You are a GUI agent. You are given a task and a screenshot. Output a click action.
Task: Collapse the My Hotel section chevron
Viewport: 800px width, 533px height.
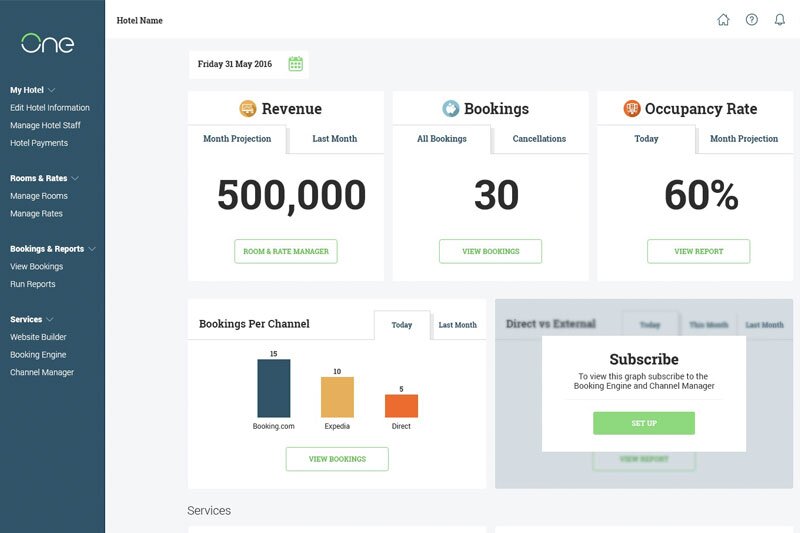click(51, 90)
